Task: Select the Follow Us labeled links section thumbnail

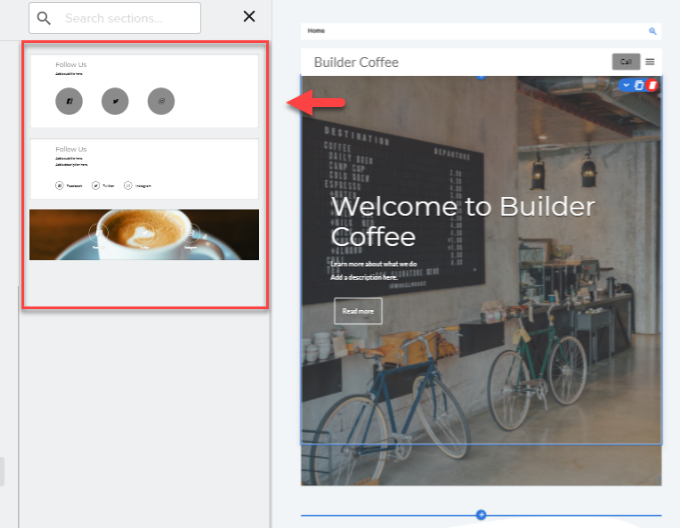Action: click(144, 169)
